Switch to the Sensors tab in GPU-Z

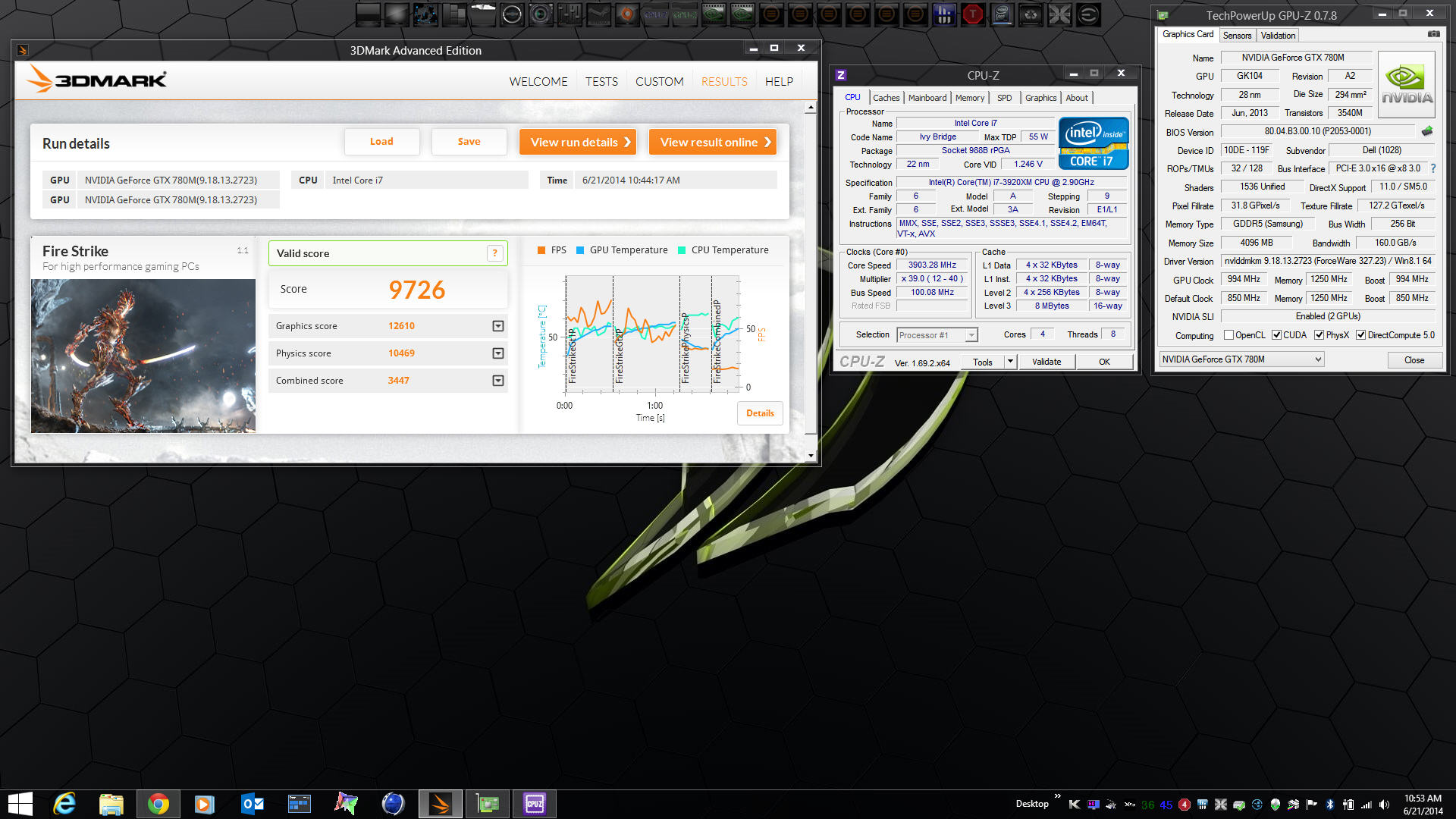tap(1237, 36)
